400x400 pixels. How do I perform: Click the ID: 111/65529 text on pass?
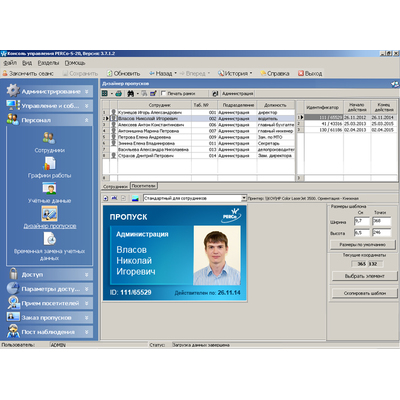pyautogui.click(x=130, y=293)
